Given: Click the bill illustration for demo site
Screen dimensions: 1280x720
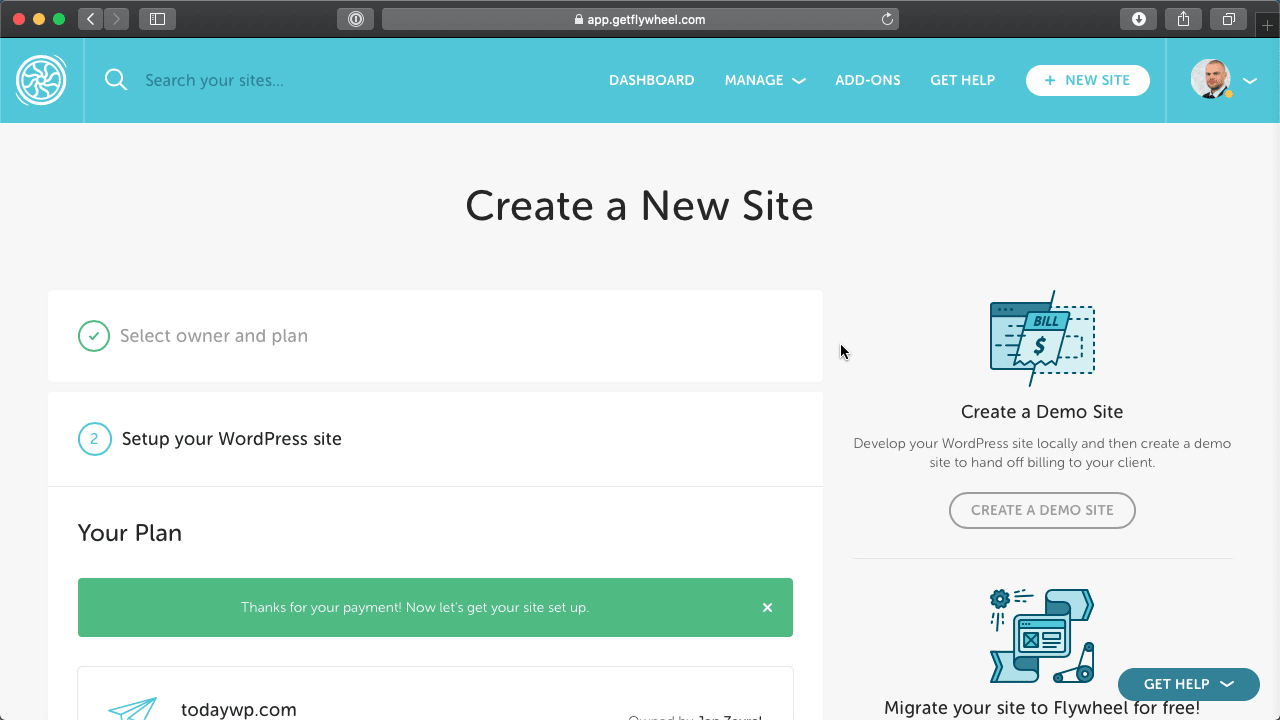Looking at the screenshot, I should click(1042, 338).
